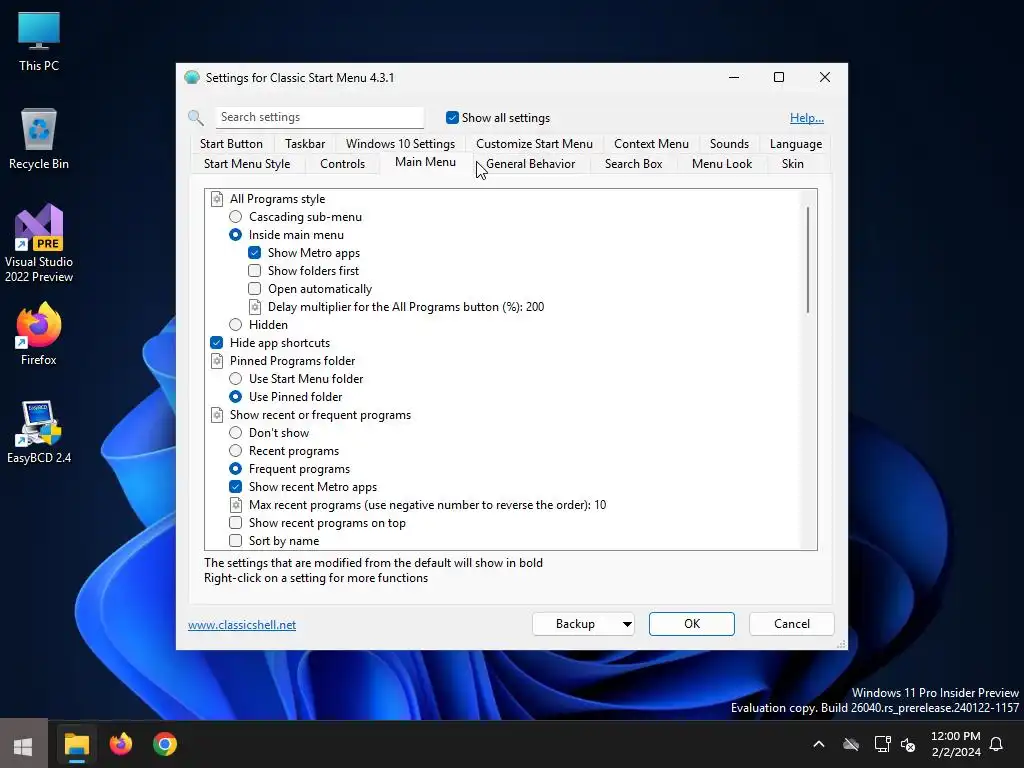Open the Recycle Bin desktop icon

click(39, 140)
